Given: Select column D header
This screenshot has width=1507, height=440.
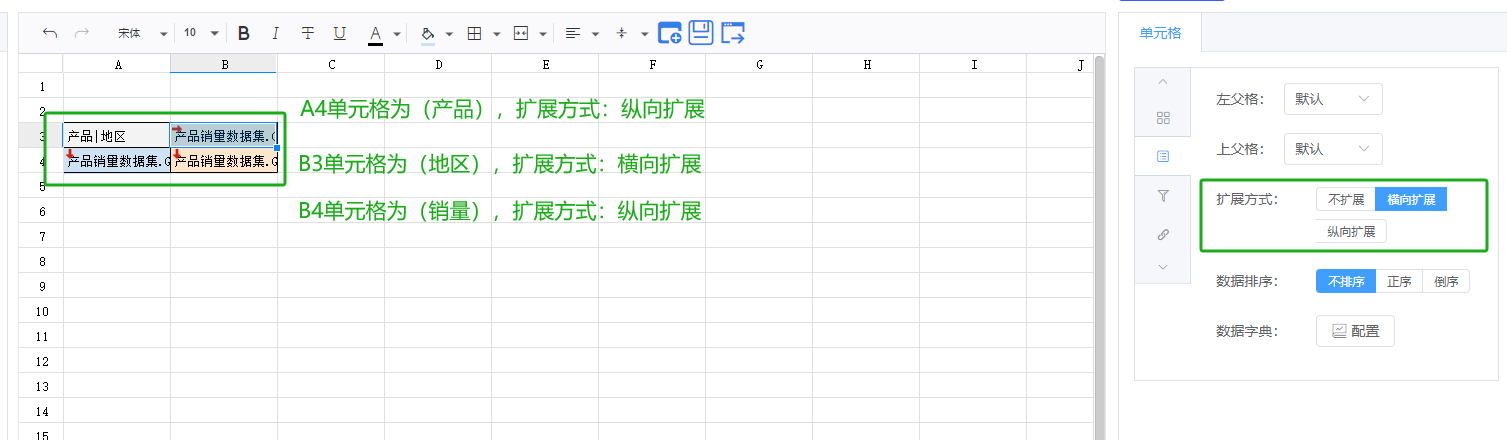Looking at the screenshot, I should (438, 64).
